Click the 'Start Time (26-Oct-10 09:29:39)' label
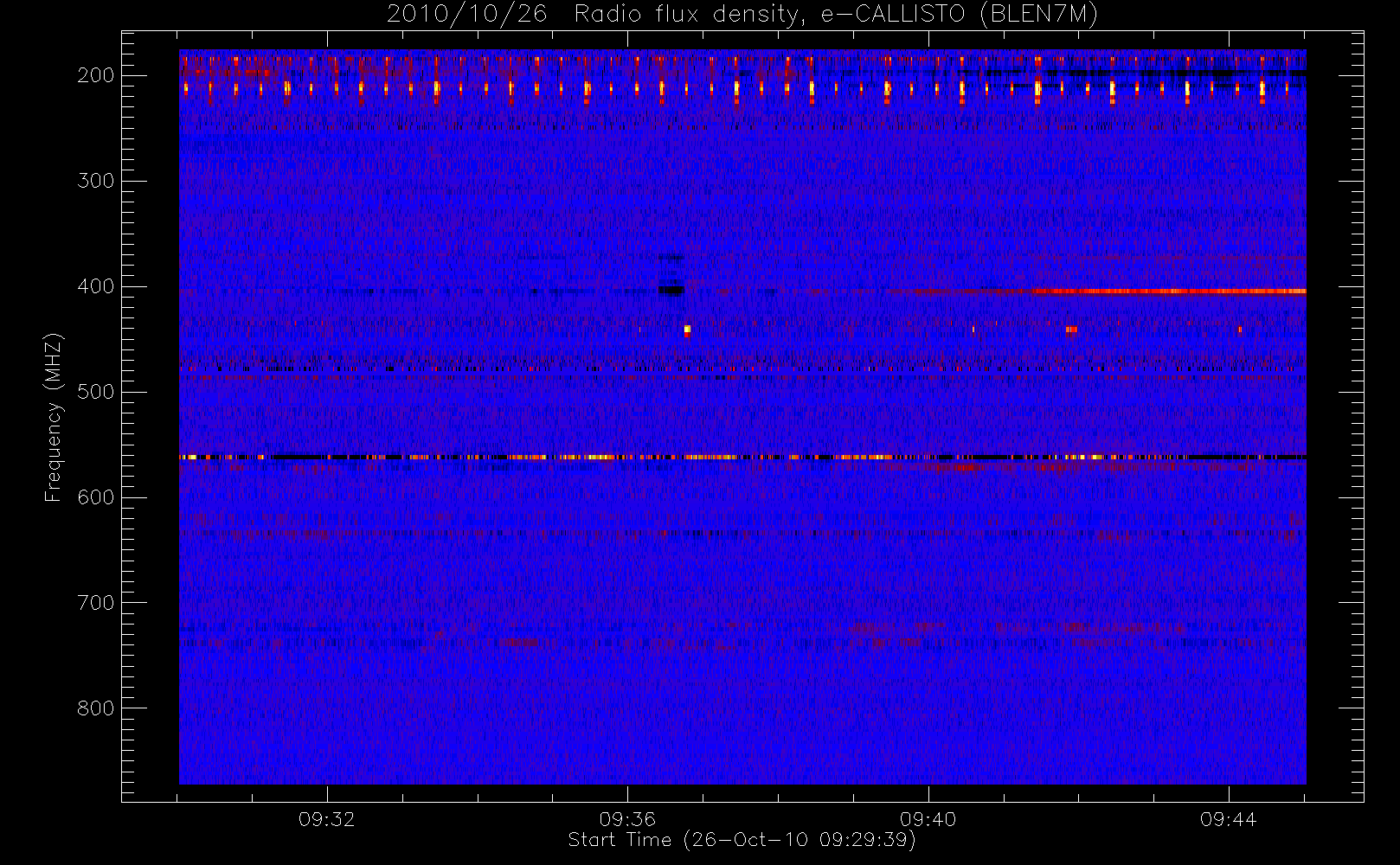The width and height of the screenshot is (1400, 865). click(x=742, y=840)
